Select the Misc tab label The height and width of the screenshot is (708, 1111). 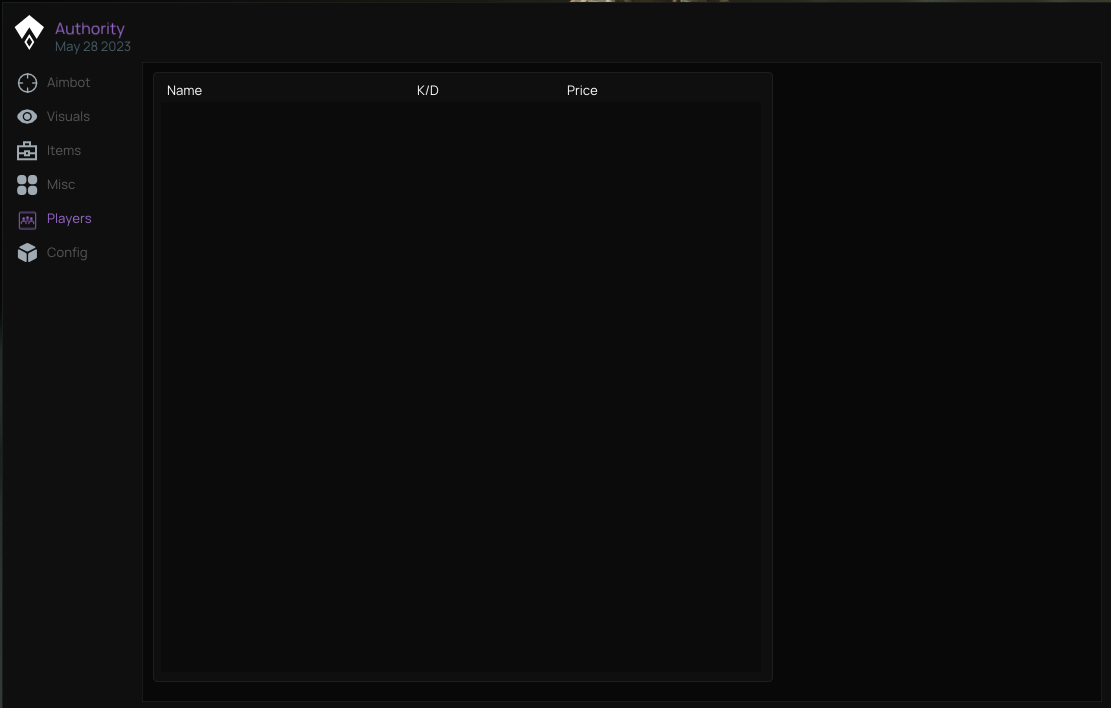(61, 184)
